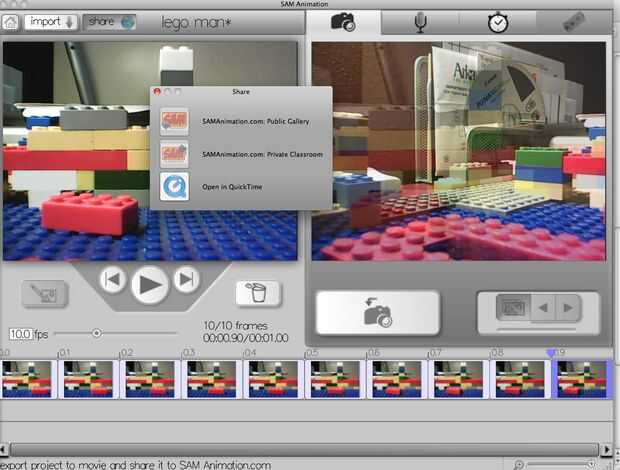Select frame thumbnail at 0.6

(397, 379)
